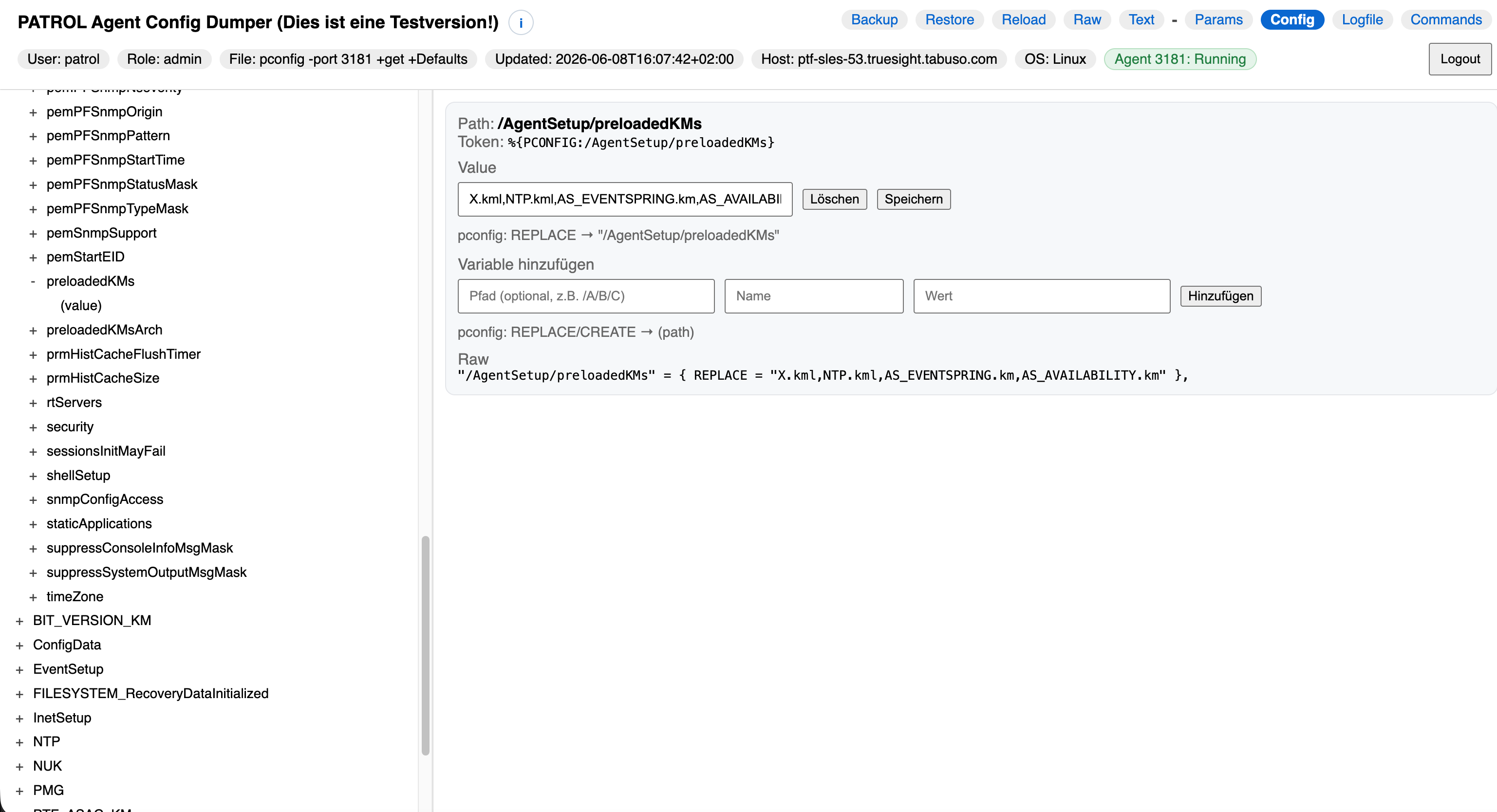
Task: Open the Logfile tab
Action: tap(1362, 20)
